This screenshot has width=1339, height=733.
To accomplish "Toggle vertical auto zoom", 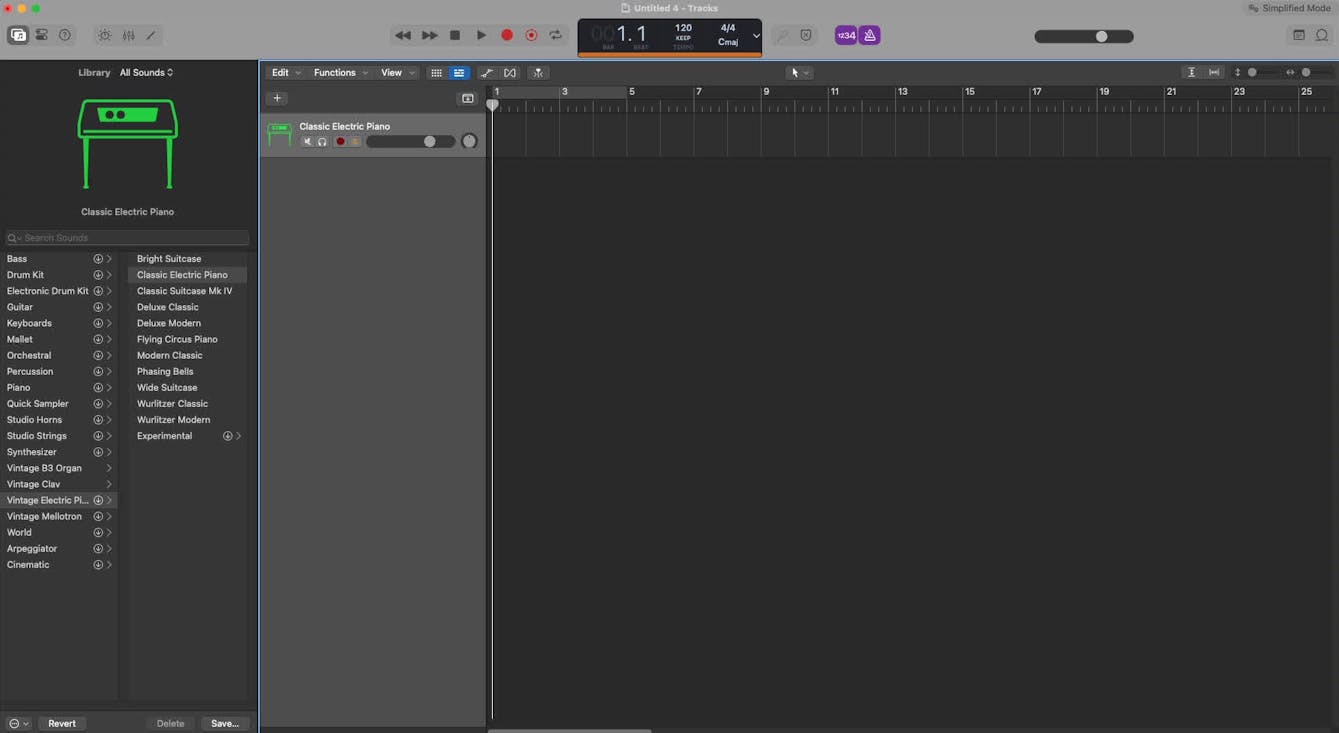I will point(1191,73).
